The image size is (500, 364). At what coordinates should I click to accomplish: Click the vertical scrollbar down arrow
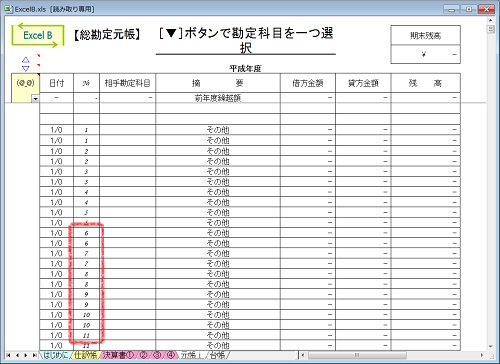(490, 346)
